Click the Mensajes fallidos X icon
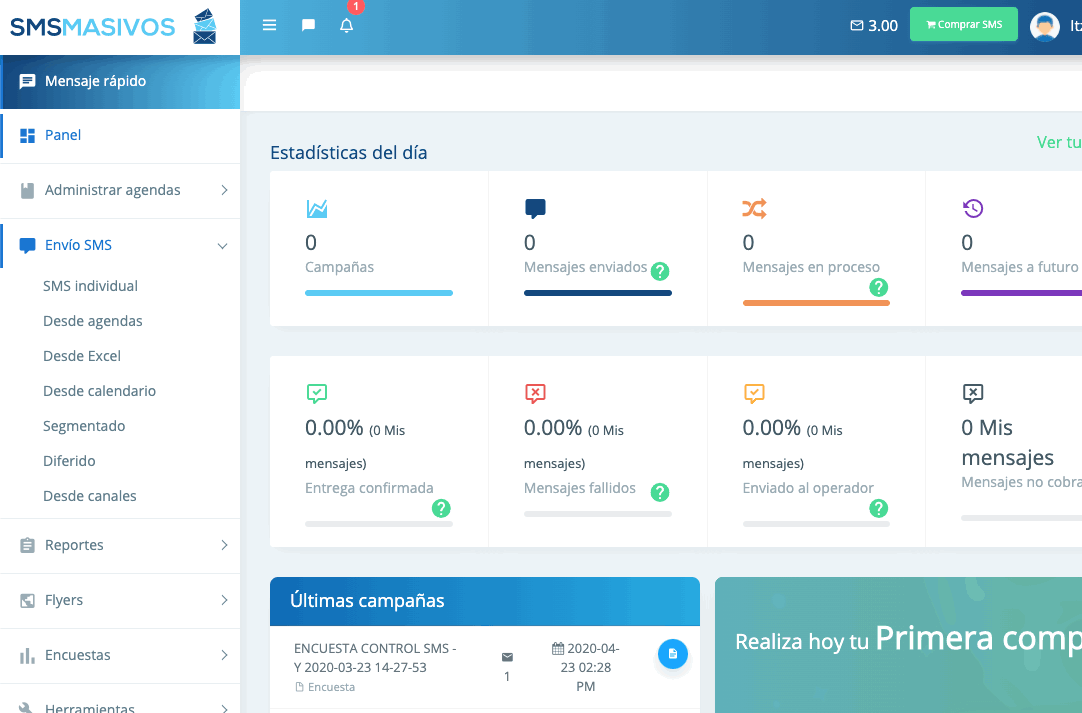 [535, 393]
